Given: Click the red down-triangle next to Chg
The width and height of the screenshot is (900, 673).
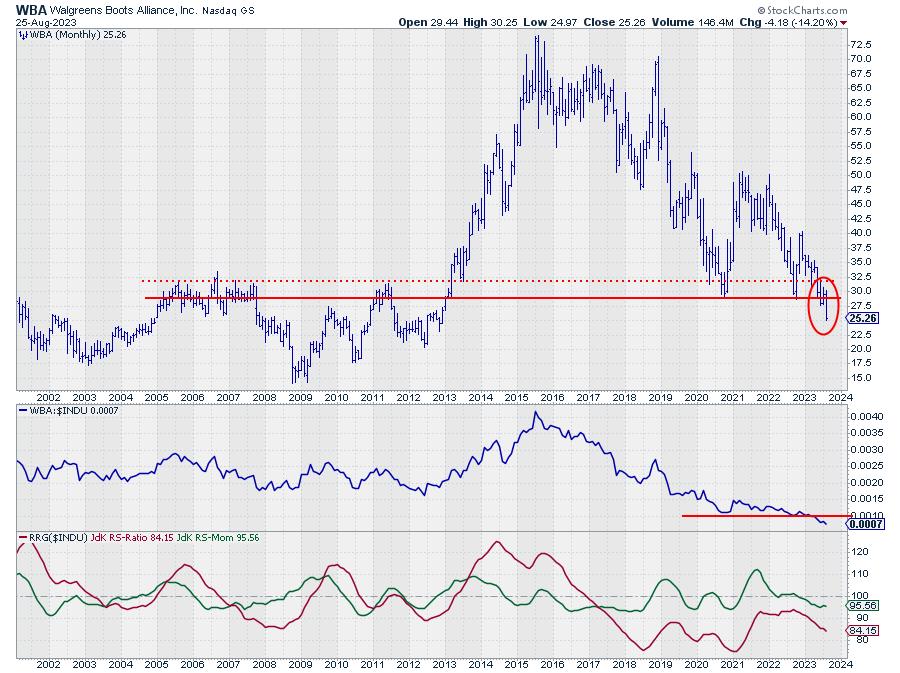Looking at the screenshot, I should point(845,21).
